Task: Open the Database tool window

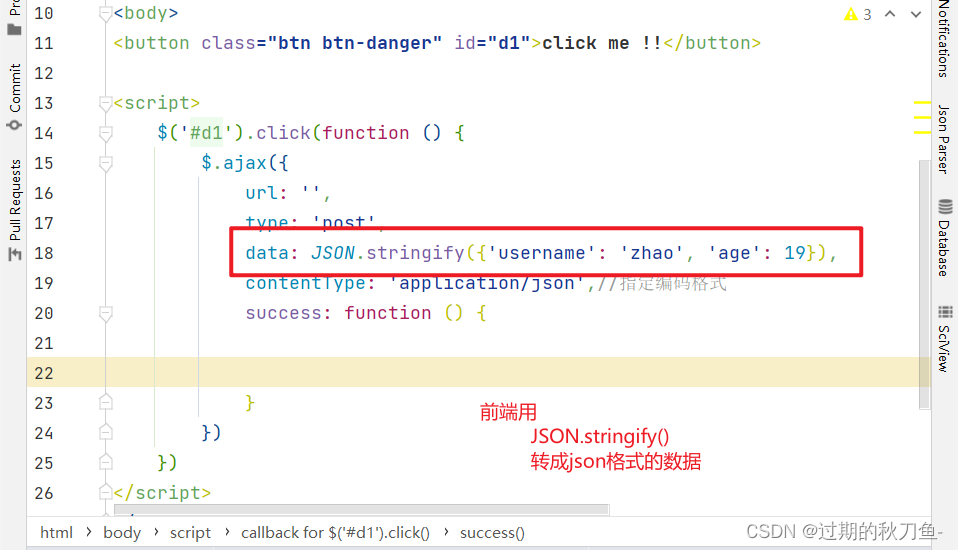Action: [945, 238]
